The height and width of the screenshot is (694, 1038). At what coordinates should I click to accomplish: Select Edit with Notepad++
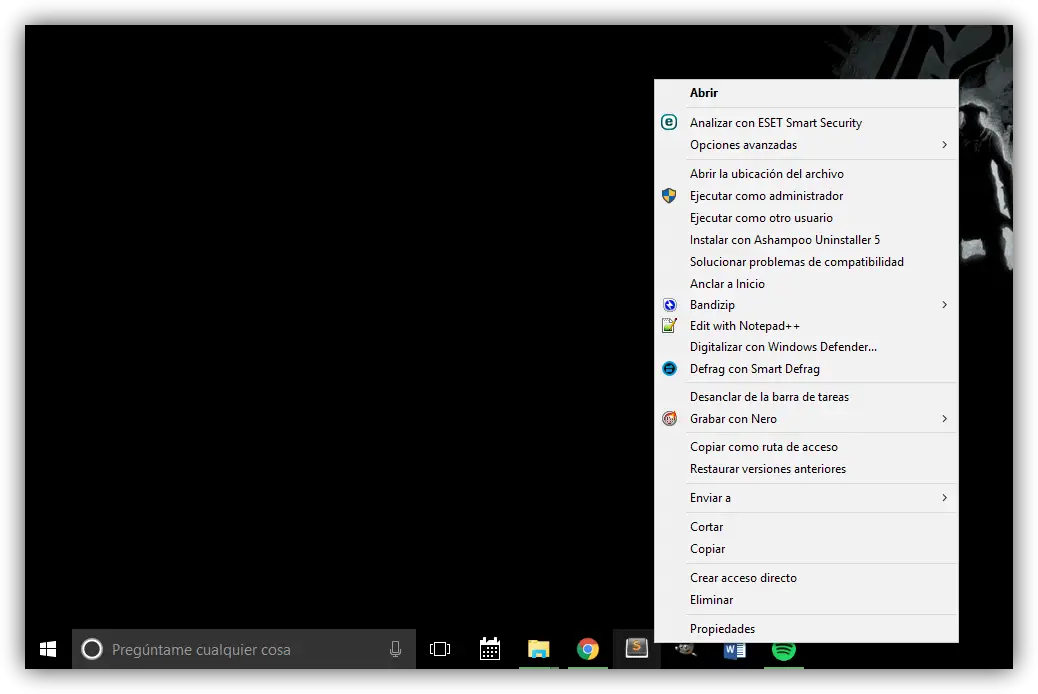coord(806,325)
